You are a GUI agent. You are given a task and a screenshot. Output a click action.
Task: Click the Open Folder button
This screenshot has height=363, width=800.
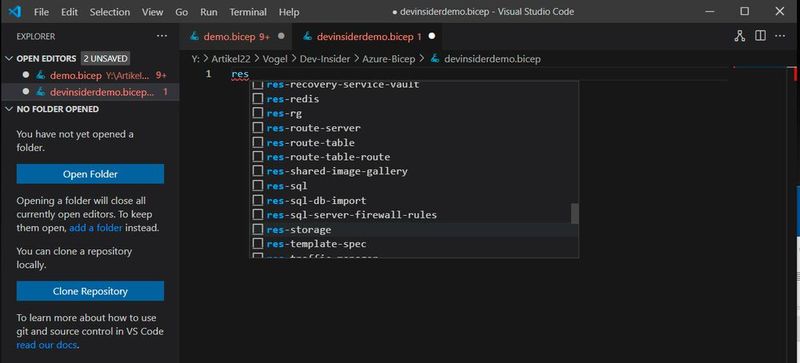90,174
